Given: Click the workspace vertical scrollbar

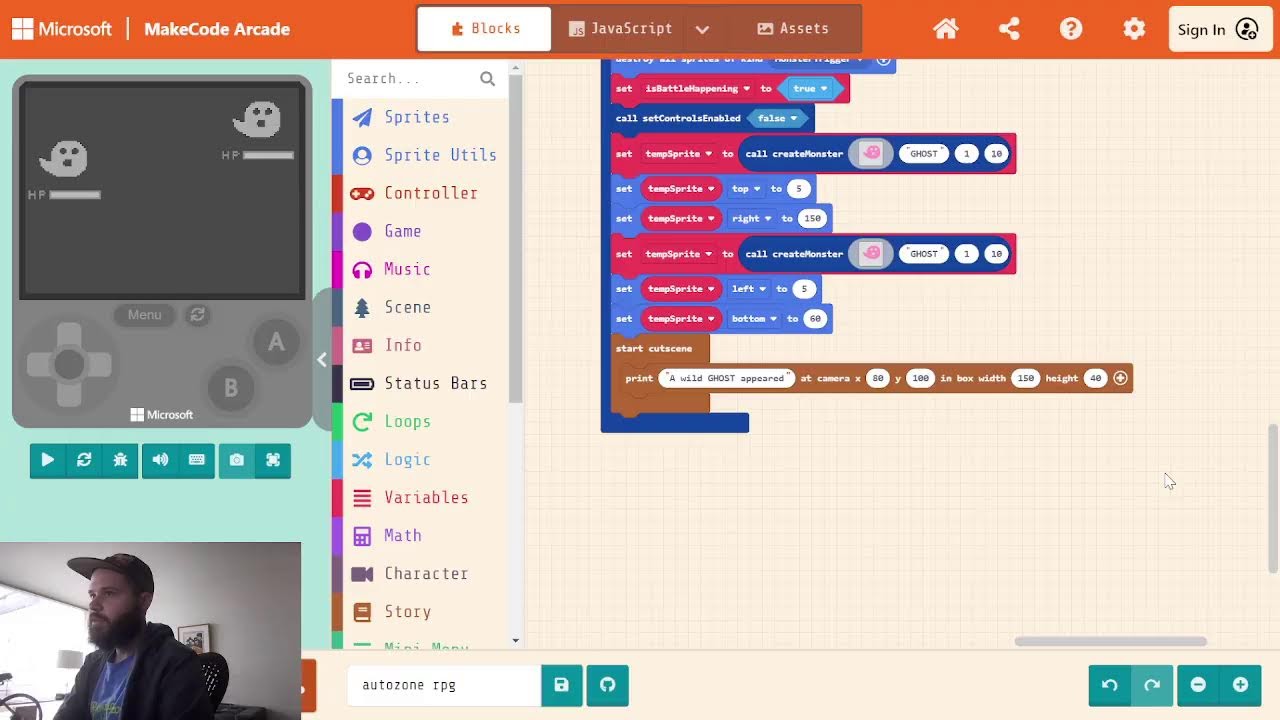Looking at the screenshot, I should (1272, 500).
